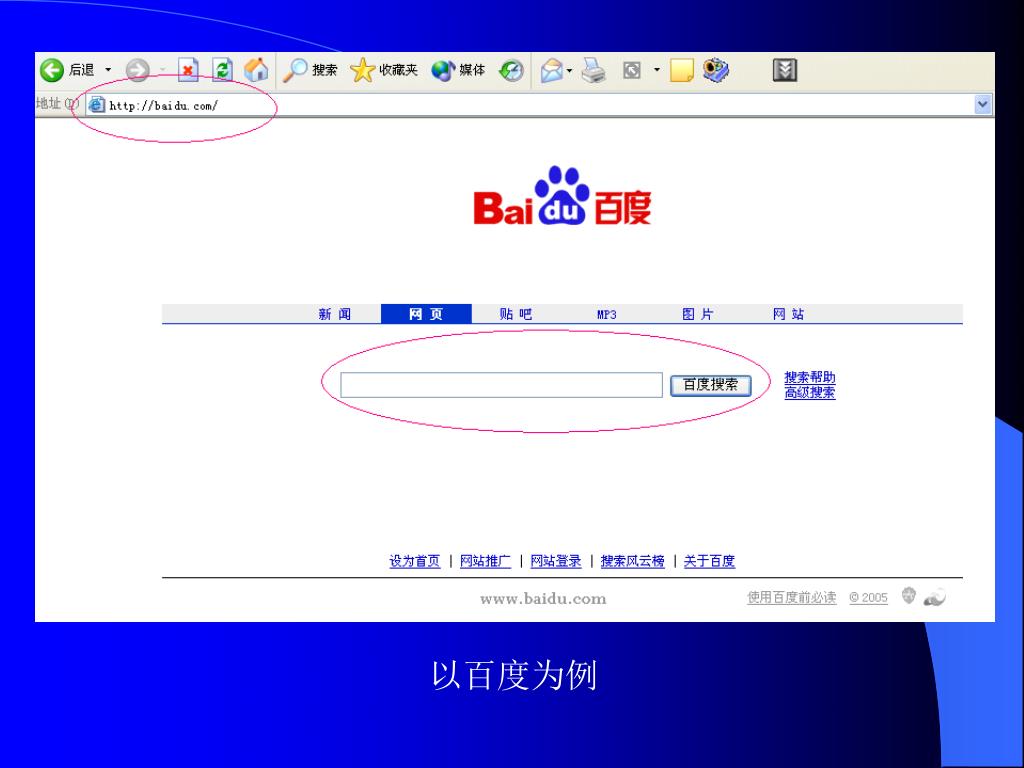
Task: Click the IE page icon in address bar
Action: [97, 104]
